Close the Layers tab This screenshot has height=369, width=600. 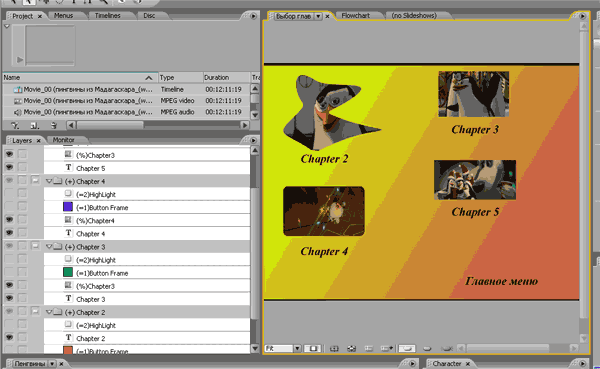[x=39, y=141]
